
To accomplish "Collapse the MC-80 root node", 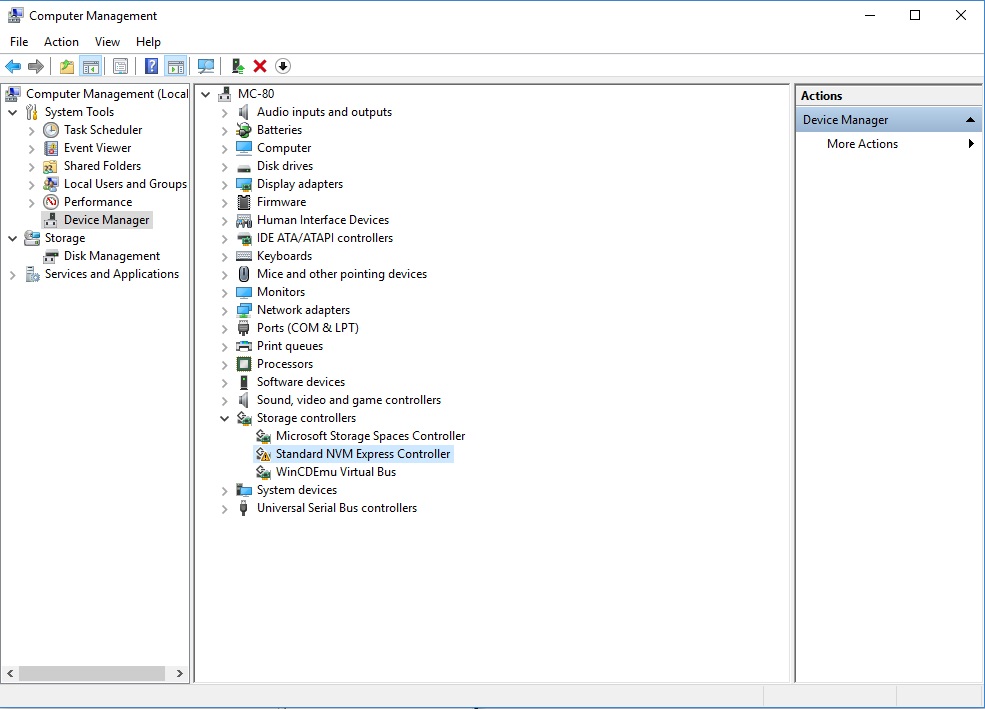I will coord(205,94).
